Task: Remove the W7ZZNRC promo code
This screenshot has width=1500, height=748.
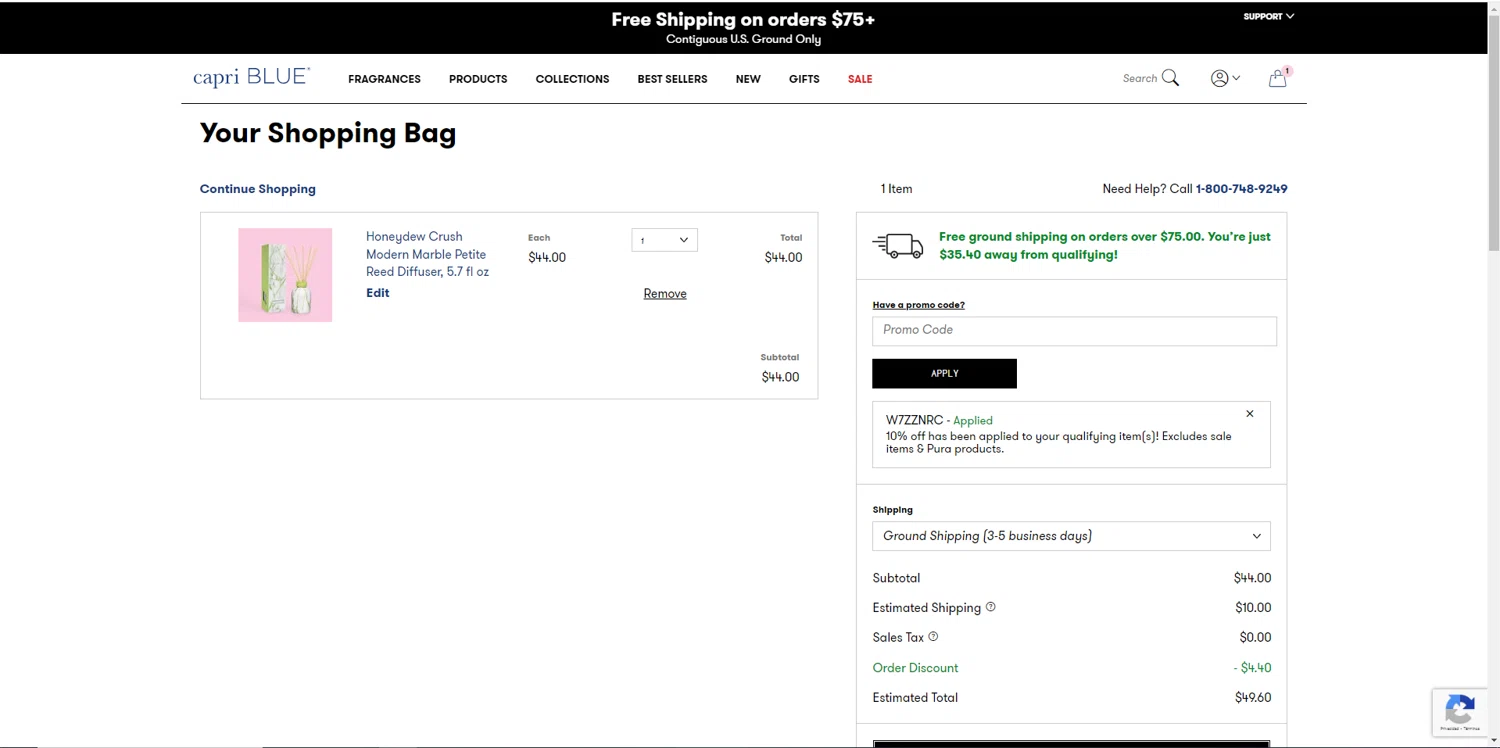Action: click(x=1249, y=414)
